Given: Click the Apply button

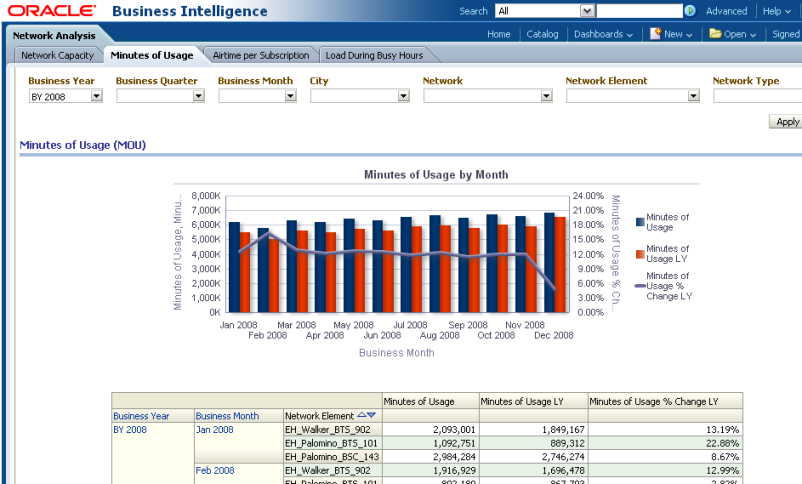Looking at the screenshot, I should pyautogui.click(x=787, y=122).
